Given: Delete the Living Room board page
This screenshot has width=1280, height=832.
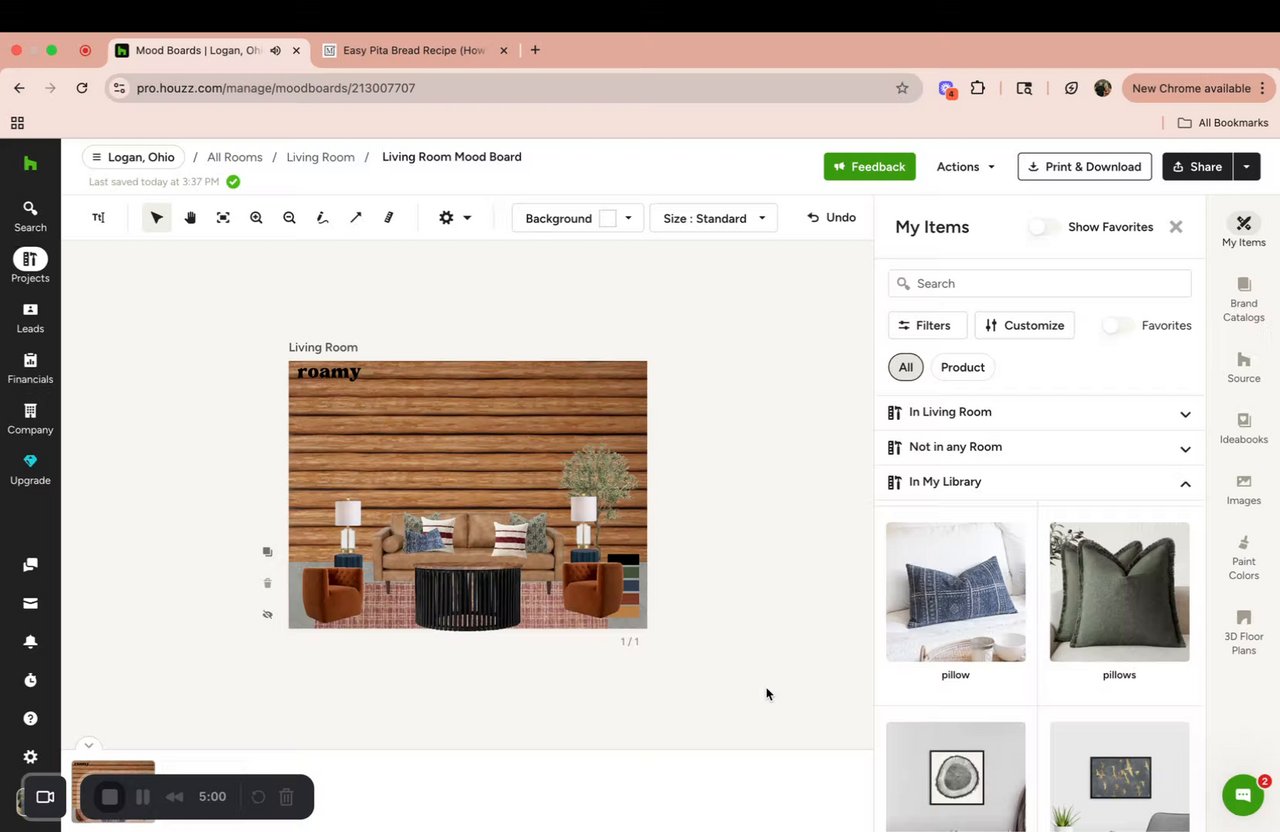Looking at the screenshot, I should [x=267, y=583].
